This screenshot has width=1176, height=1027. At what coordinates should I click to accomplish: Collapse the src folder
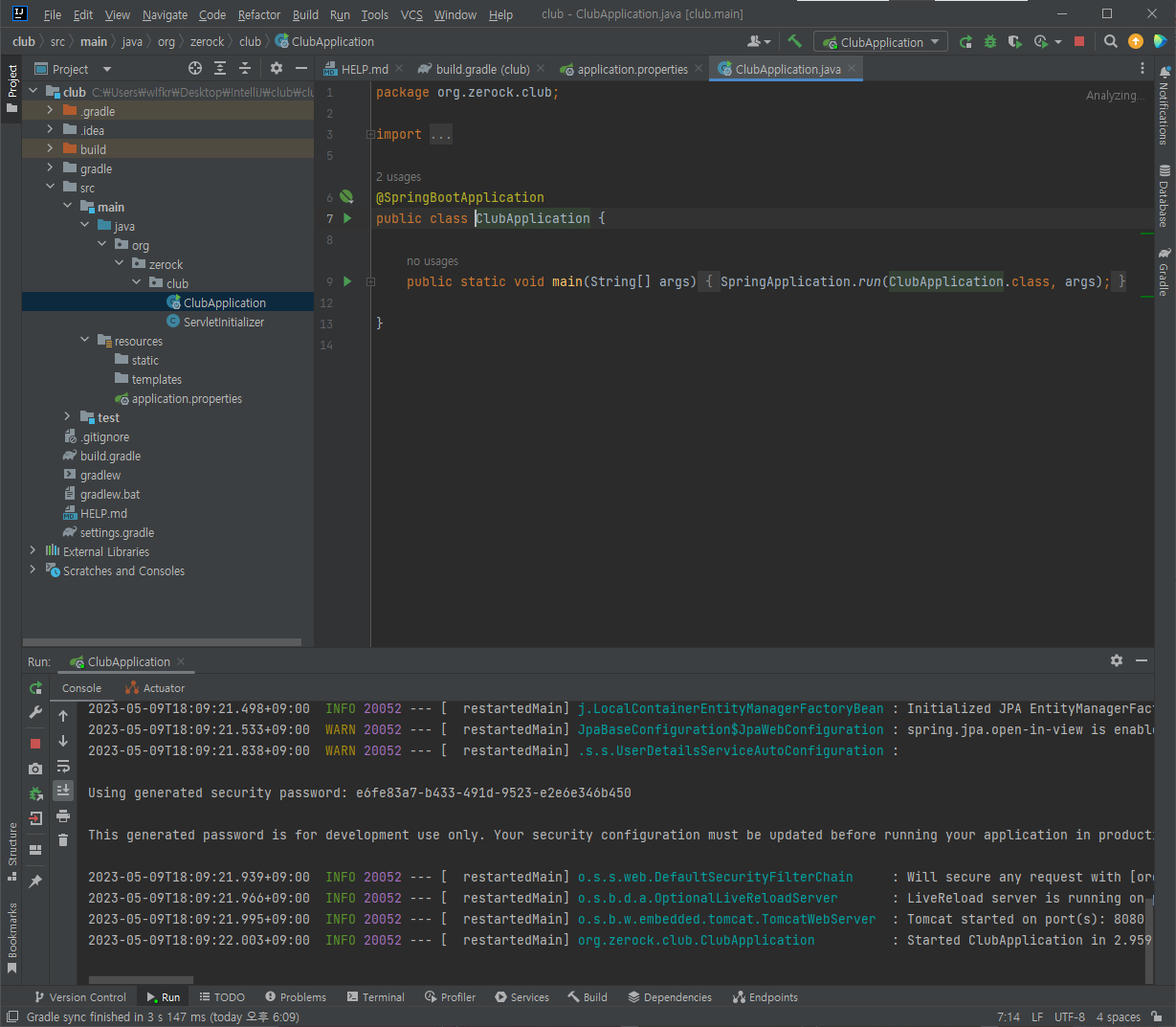50,188
